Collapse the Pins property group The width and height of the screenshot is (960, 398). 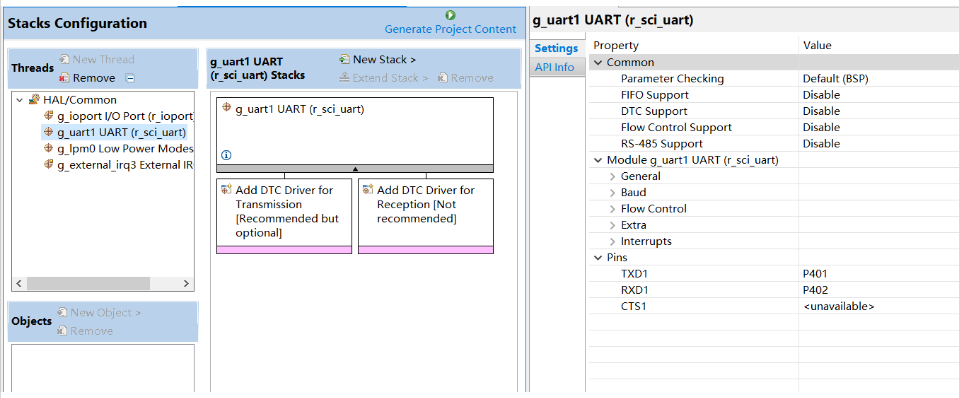(x=598, y=258)
